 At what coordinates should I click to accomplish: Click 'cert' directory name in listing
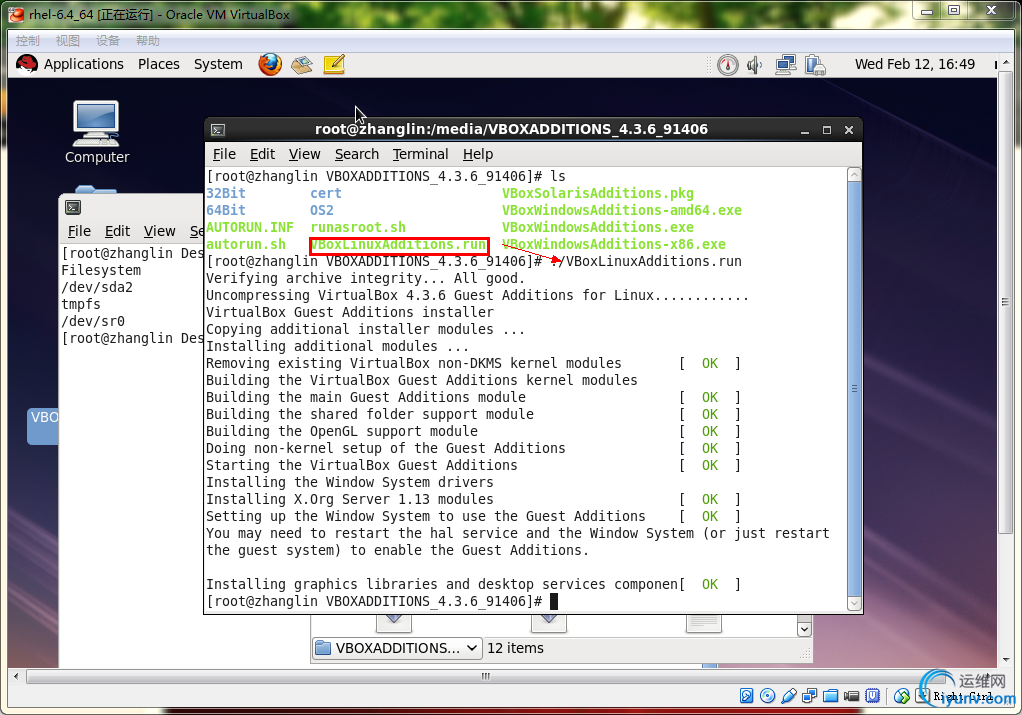point(326,194)
